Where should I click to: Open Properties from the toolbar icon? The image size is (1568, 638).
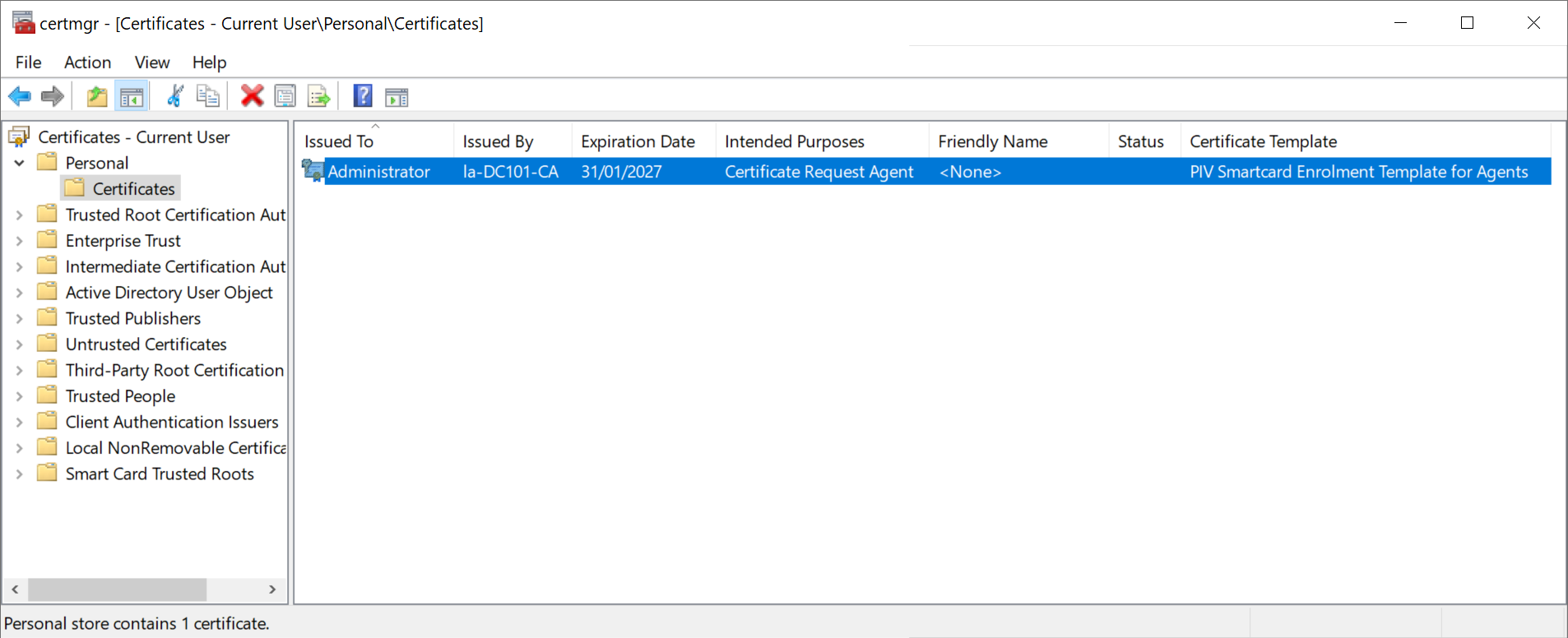pos(285,97)
